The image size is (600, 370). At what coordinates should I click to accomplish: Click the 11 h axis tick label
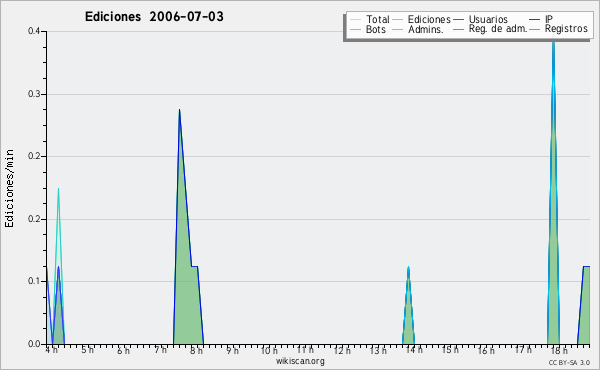pos(305,350)
